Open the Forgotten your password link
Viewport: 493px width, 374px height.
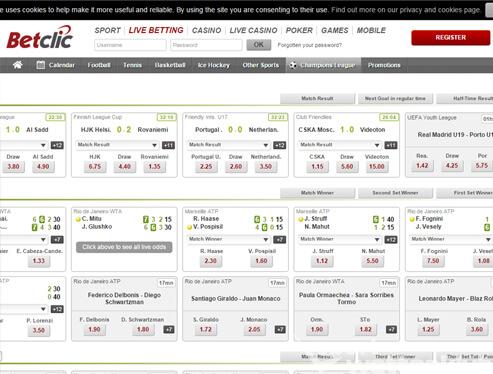(x=310, y=45)
